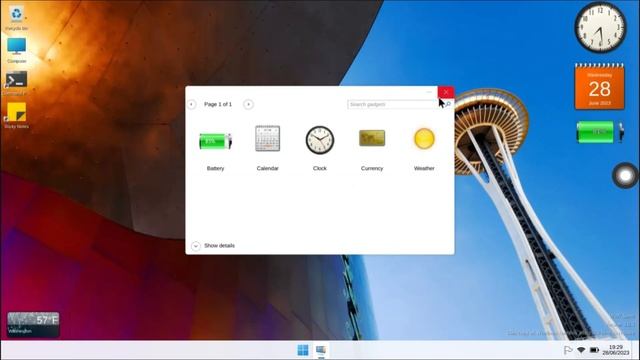Select the Calendar gadget icon
Screen dimensions: 640x360
pyautogui.click(x=267, y=138)
